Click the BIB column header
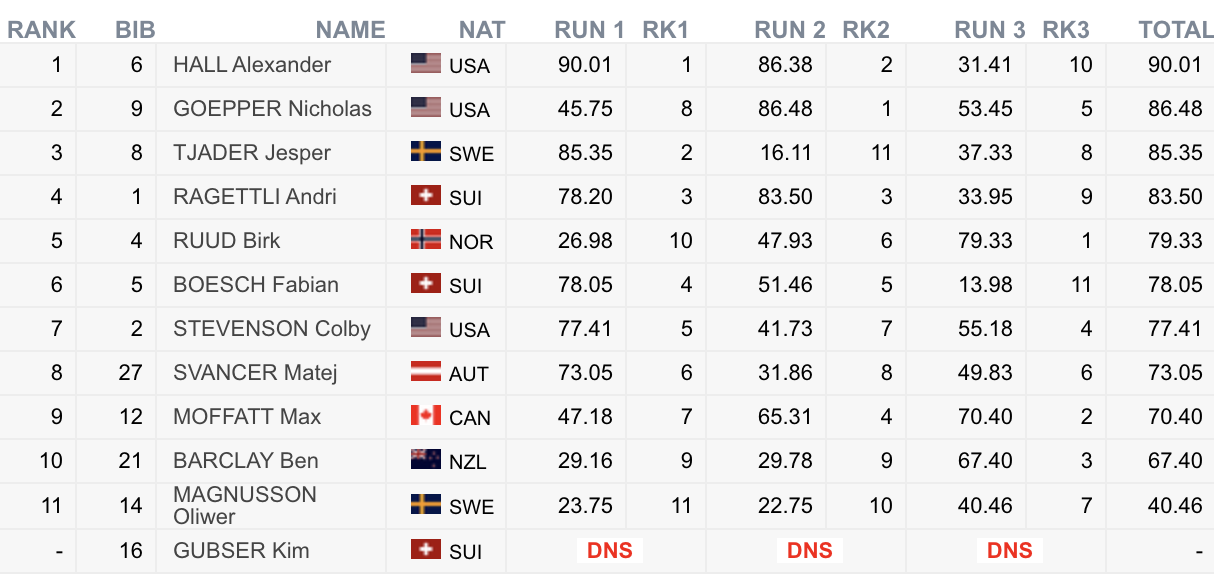 (x=135, y=30)
